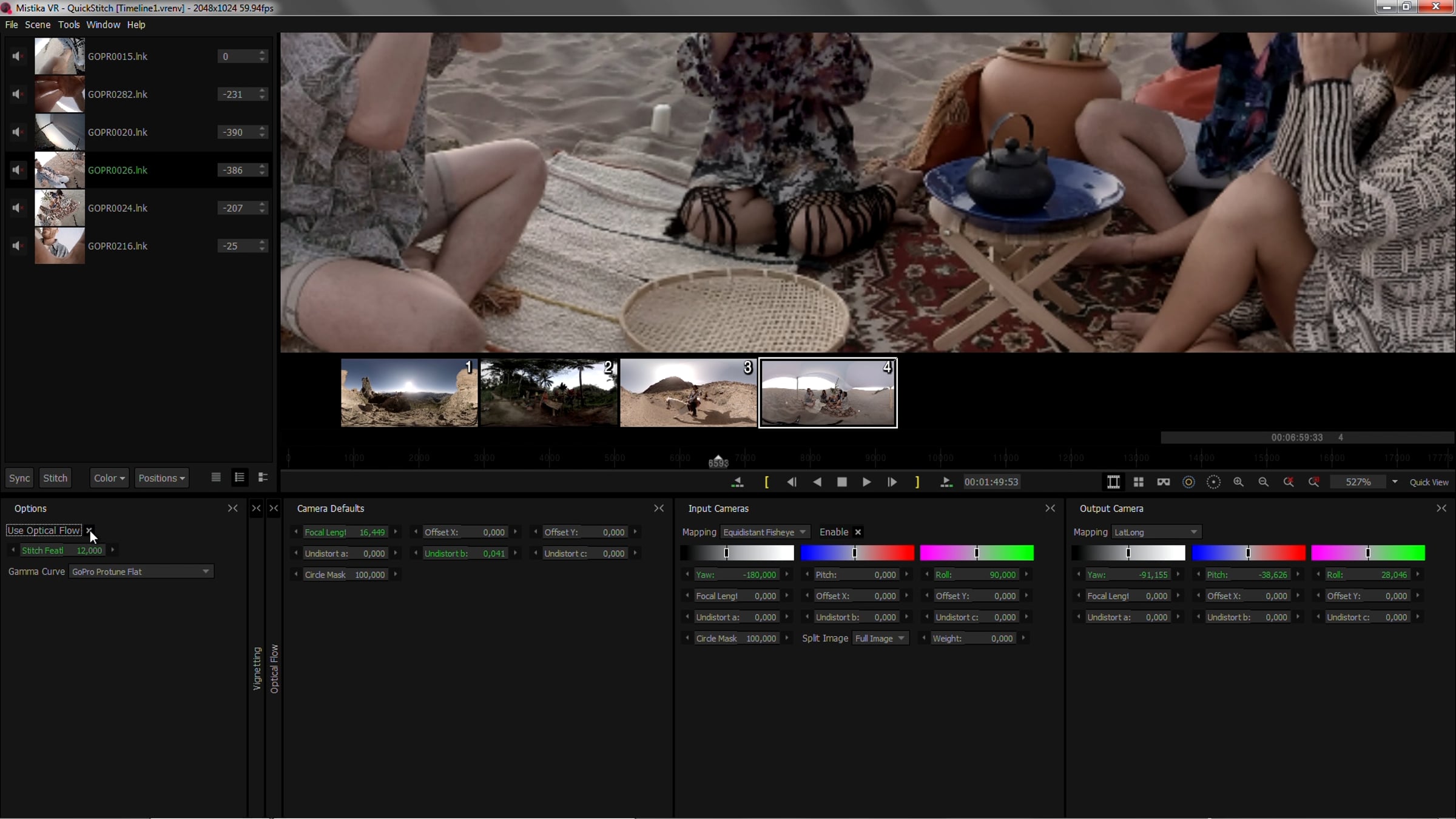Viewport: 1456px width, 819px height.
Task: Click the Sync button
Action: click(19, 478)
